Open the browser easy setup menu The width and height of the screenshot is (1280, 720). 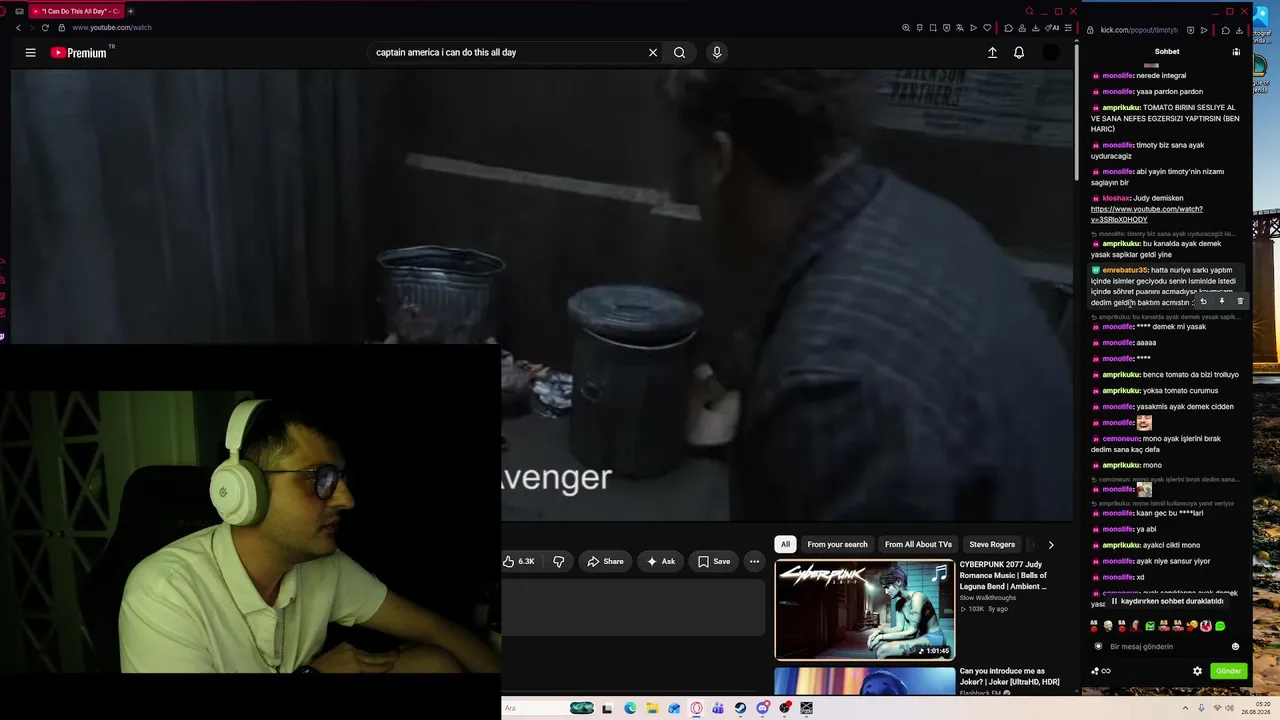(x=1068, y=28)
